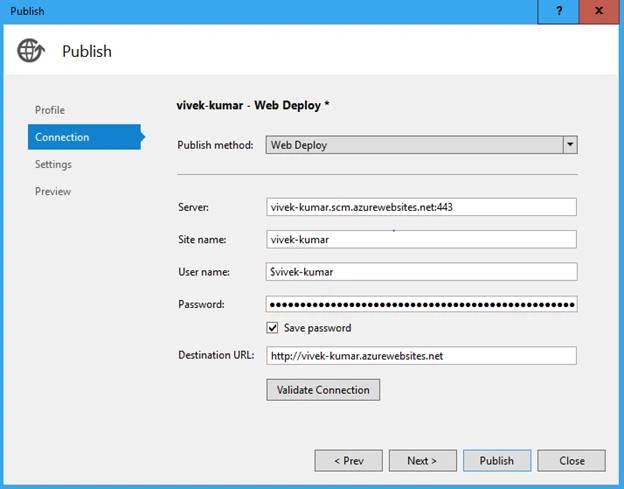This screenshot has height=489, width=624.
Task: Click the 'vivek-kumar - Web Deploy *' heading
Action: (x=253, y=105)
